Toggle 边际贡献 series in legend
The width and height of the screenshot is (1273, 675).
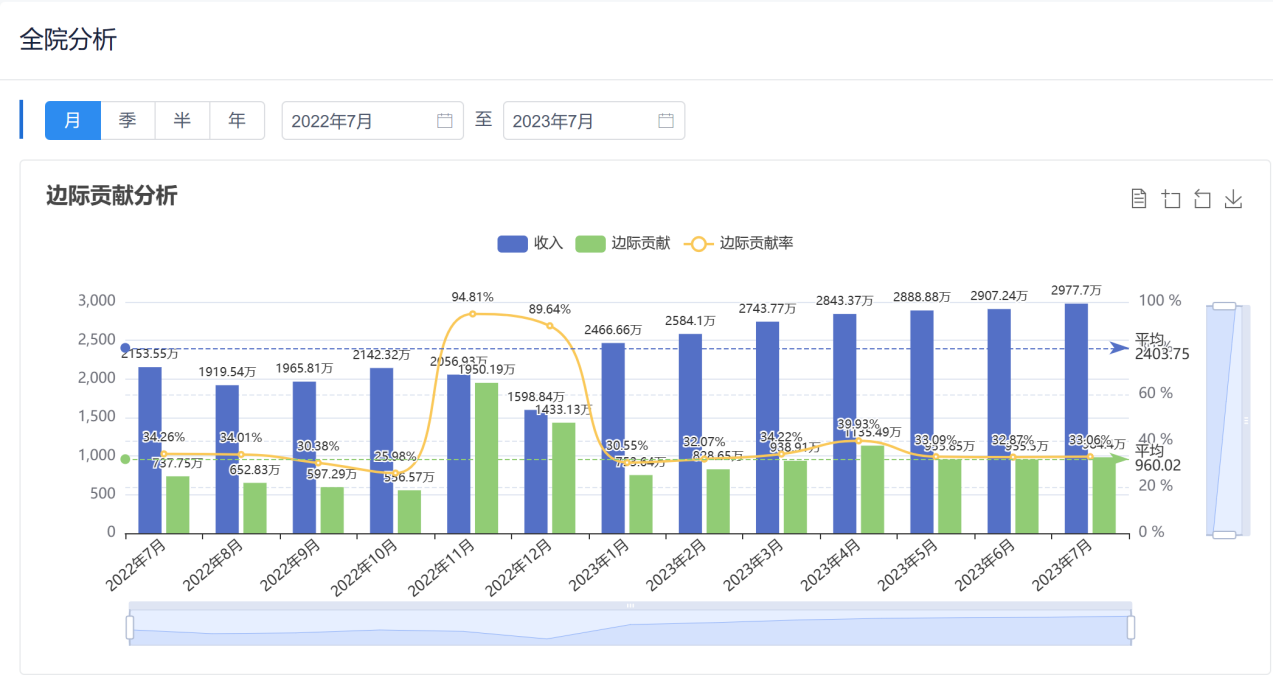[623, 243]
